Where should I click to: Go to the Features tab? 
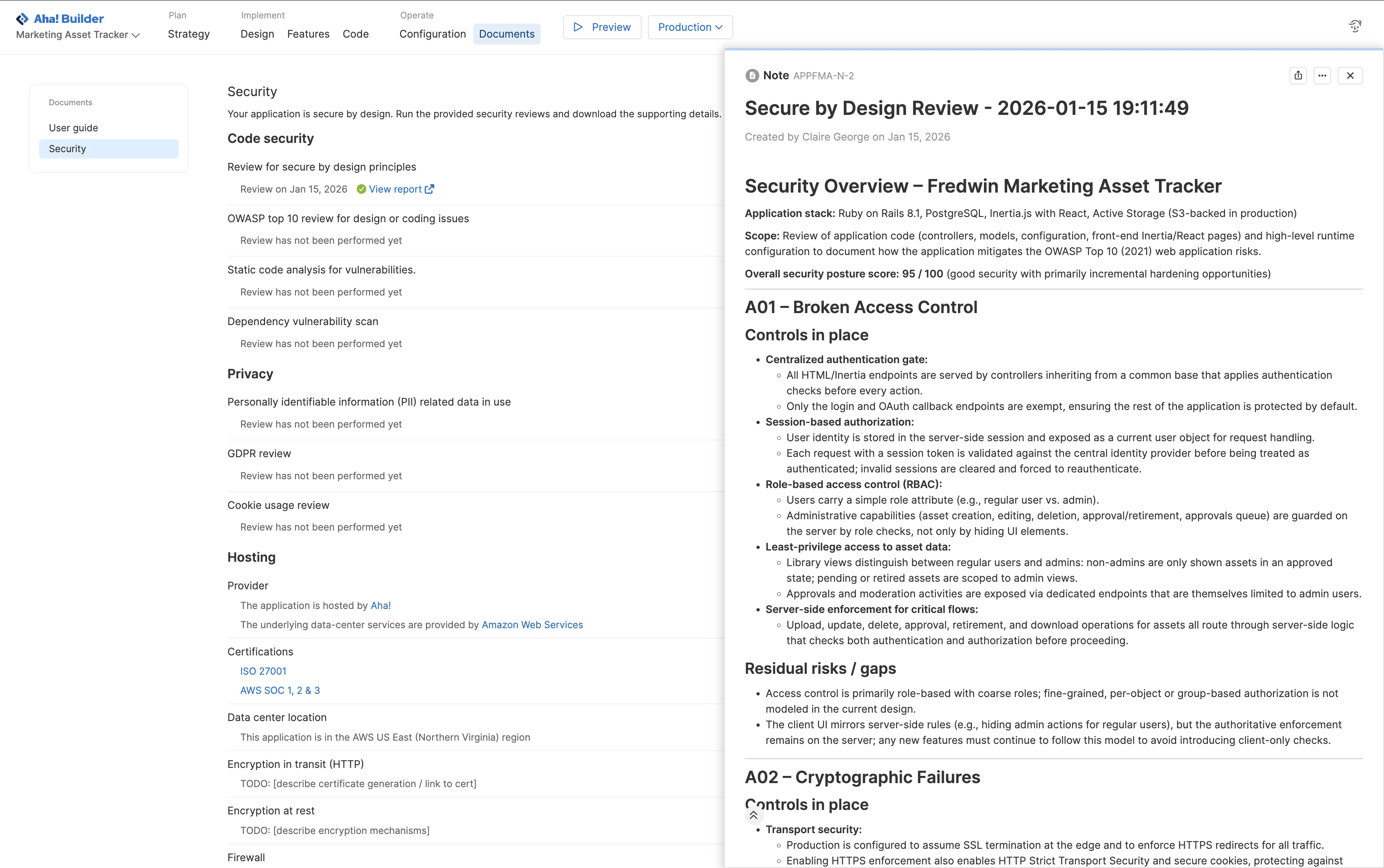tap(308, 34)
